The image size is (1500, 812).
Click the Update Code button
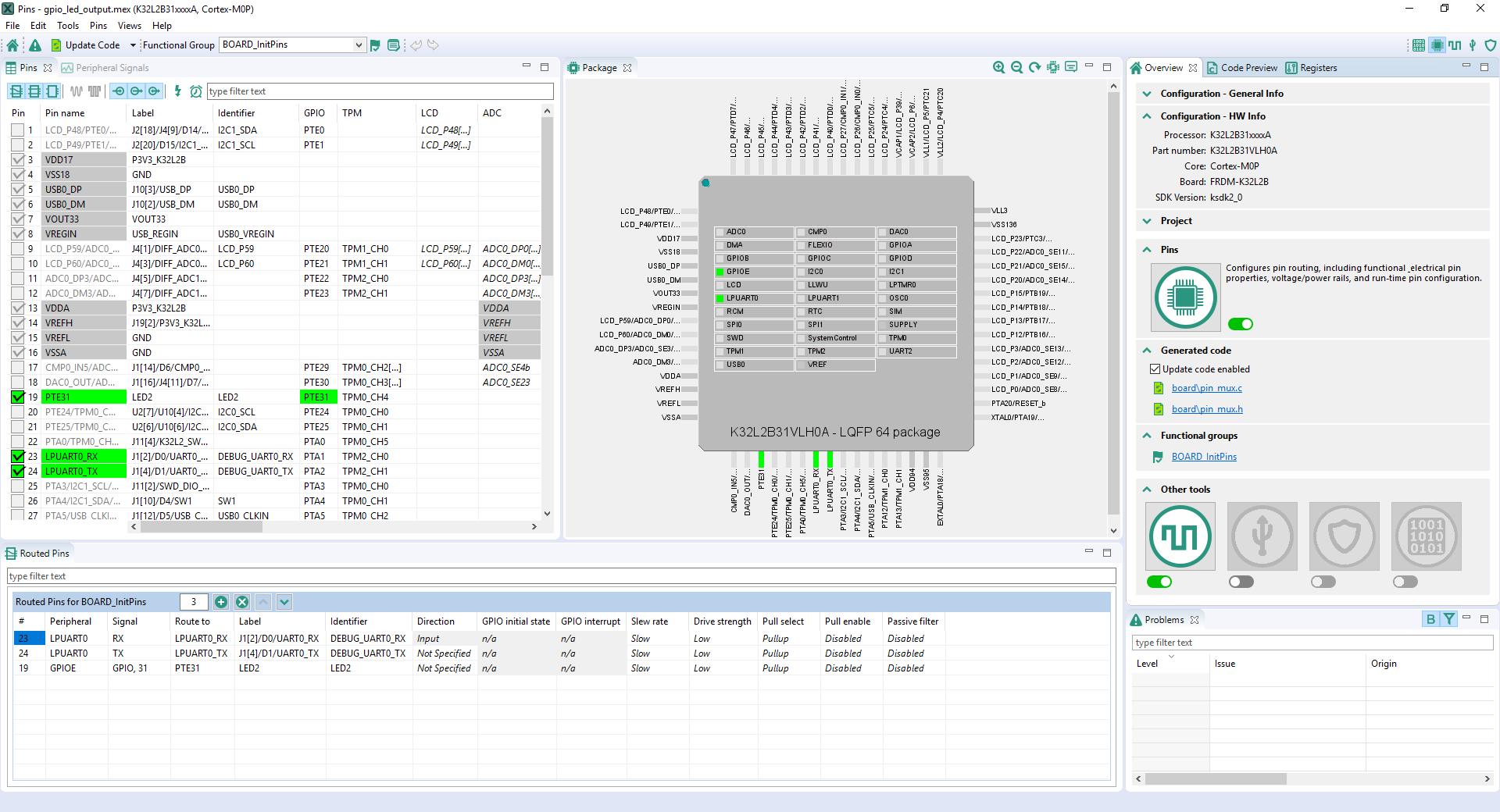pos(85,45)
